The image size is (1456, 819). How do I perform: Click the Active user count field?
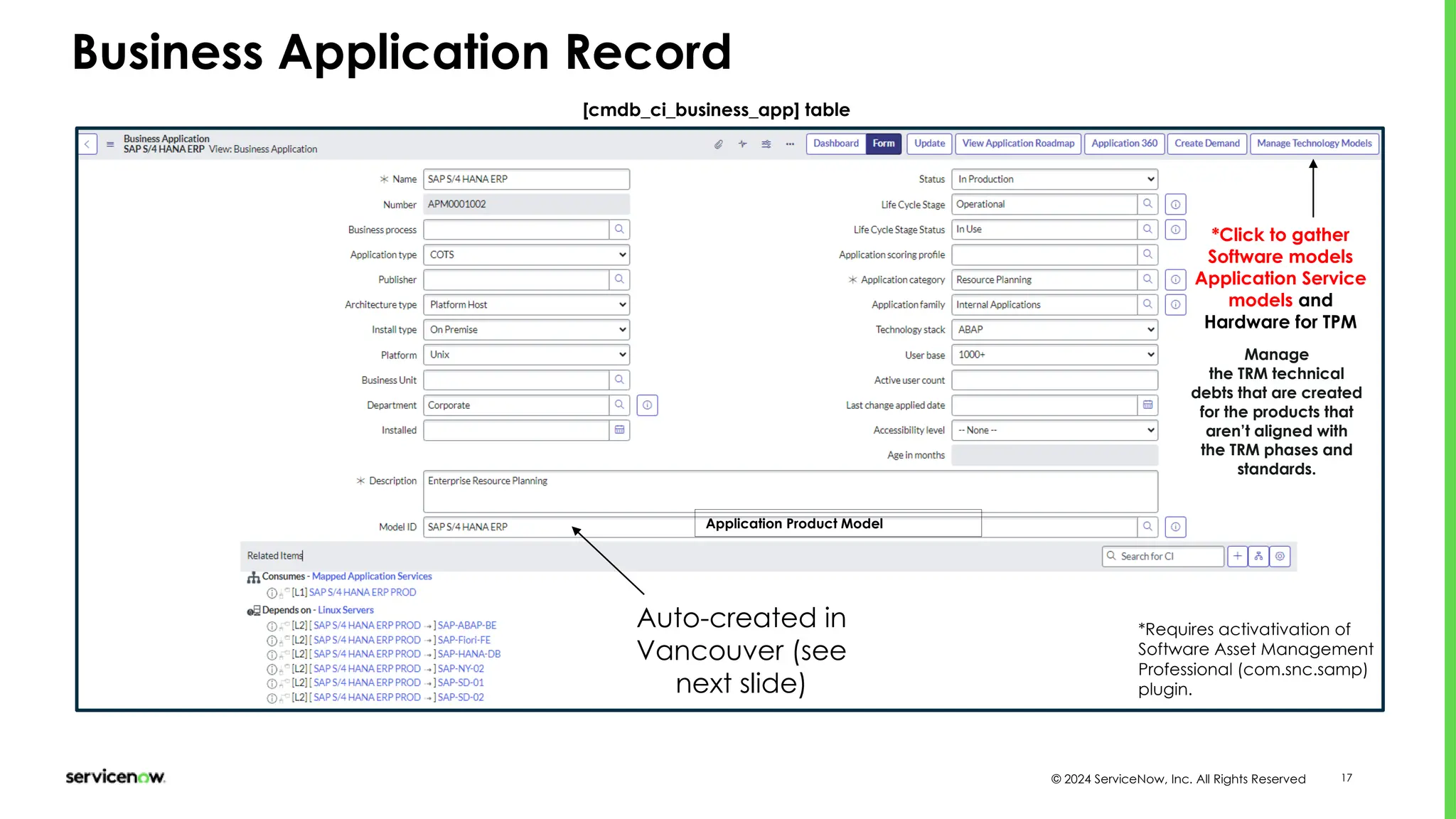point(1055,380)
